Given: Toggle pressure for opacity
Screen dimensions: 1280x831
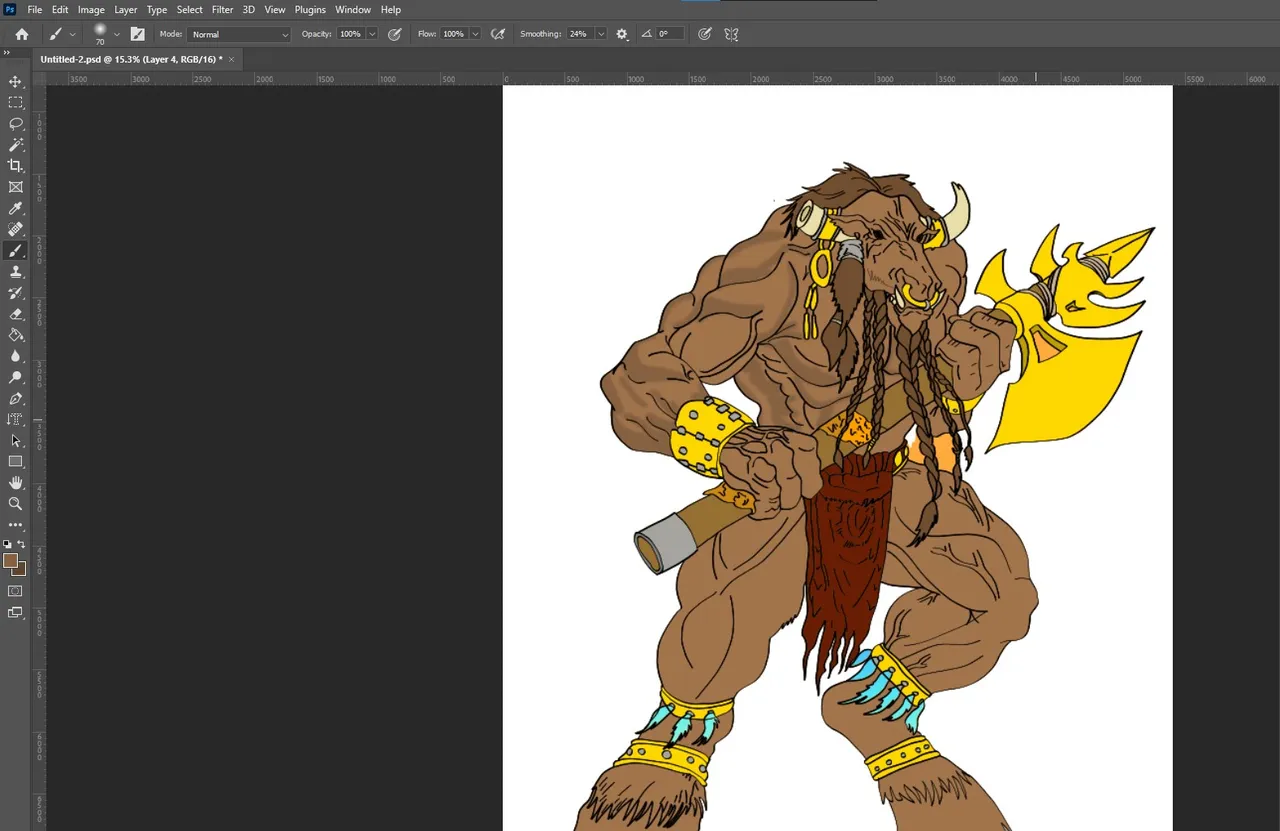Looking at the screenshot, I should point(395,34).
